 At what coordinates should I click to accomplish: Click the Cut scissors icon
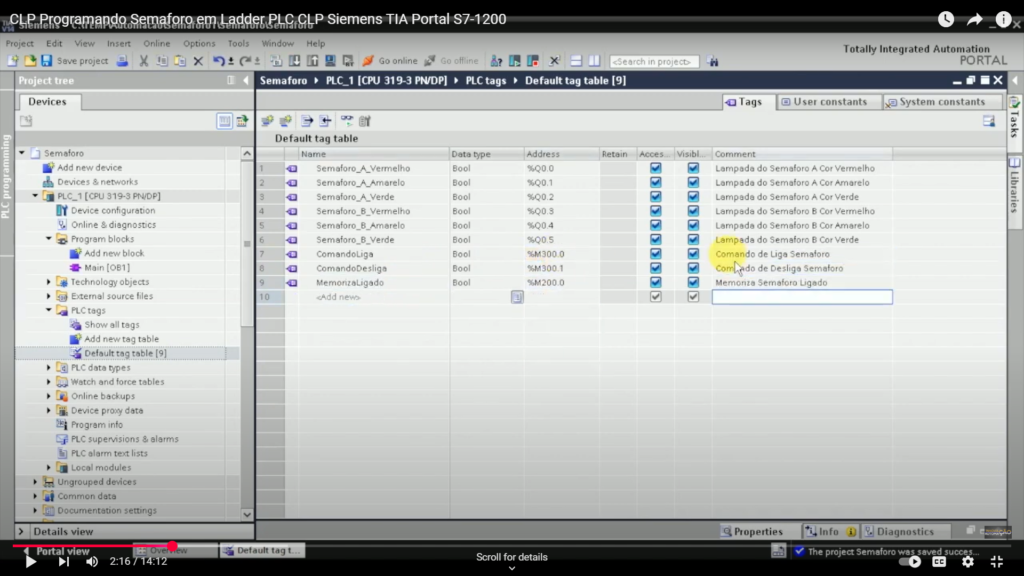[x=144, y=61]
